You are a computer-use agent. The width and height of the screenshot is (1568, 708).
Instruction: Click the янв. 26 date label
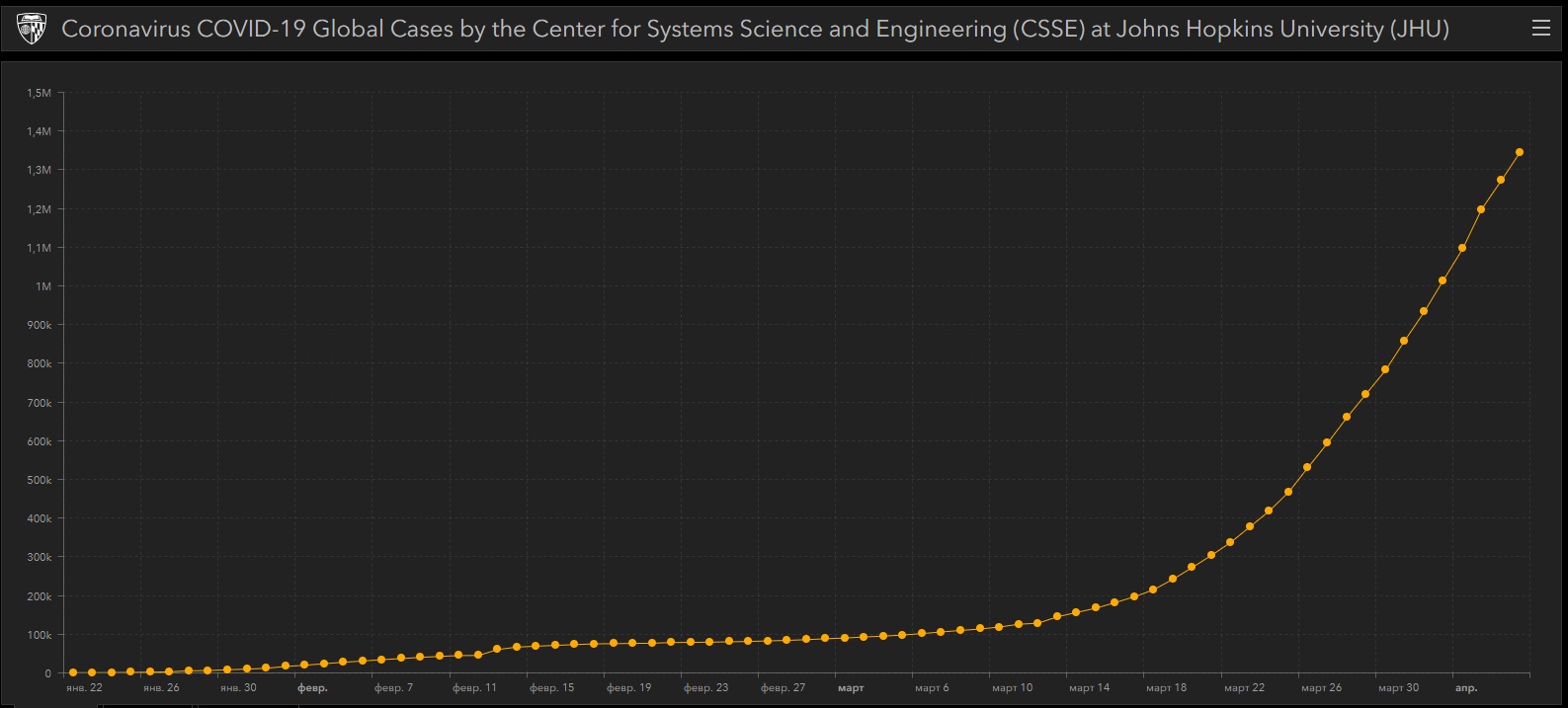pos(161,687)
